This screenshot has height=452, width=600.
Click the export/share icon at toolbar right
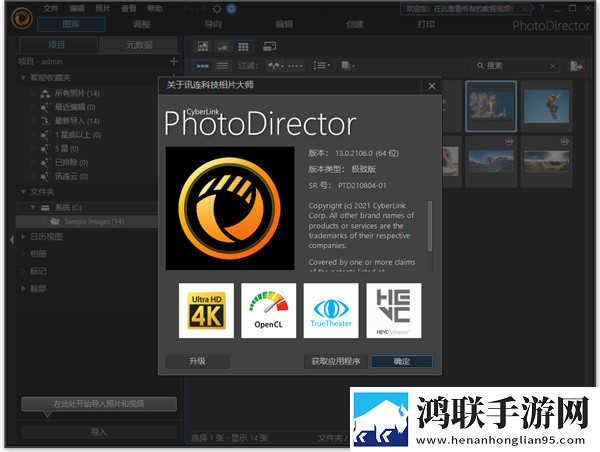click(576, 66)
